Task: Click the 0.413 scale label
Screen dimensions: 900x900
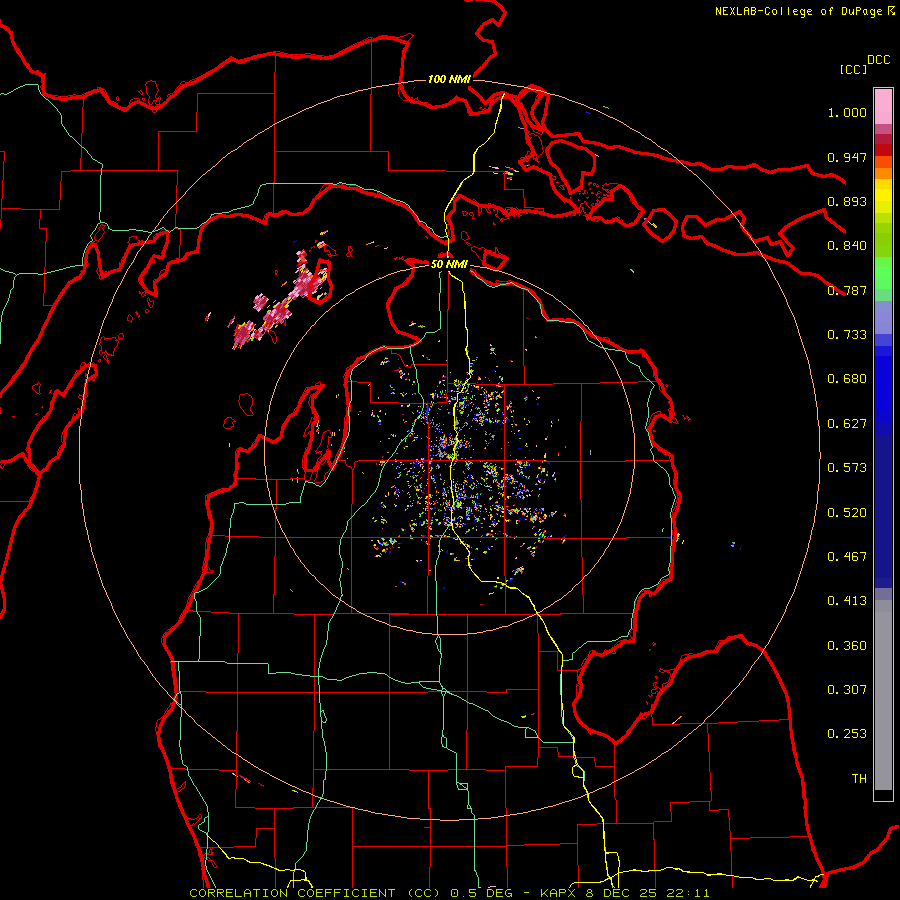Action: click(847, 601)
